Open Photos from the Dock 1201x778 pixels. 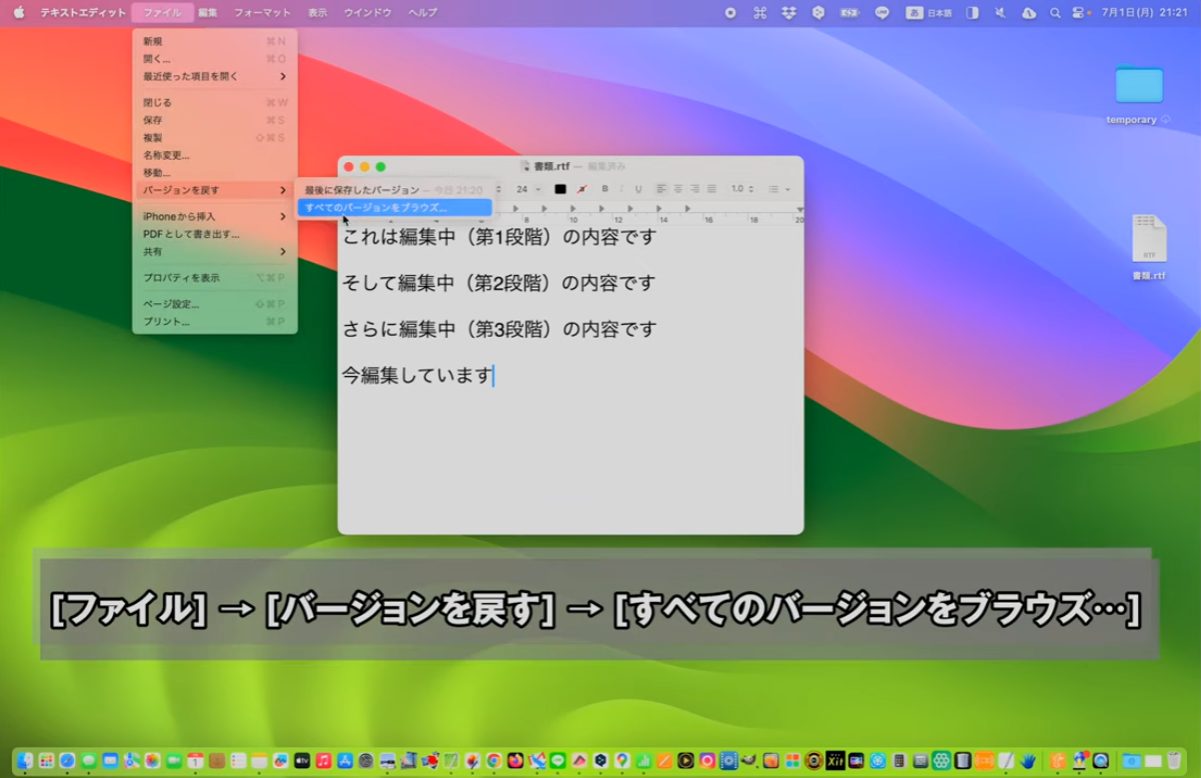(153, 761)
